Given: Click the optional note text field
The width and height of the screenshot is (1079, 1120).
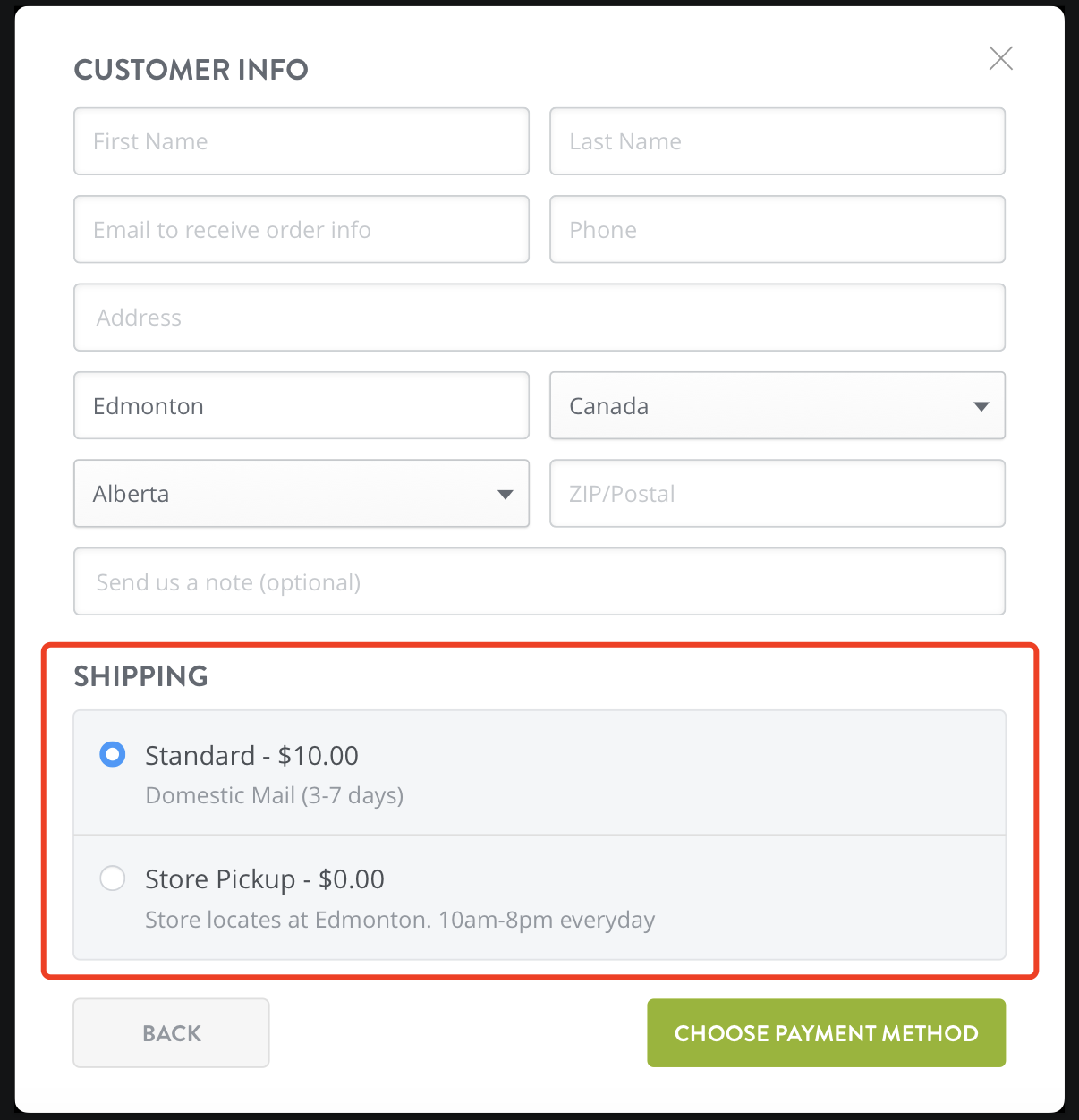Looking at the screenshot, I should [x=539, y=581].
